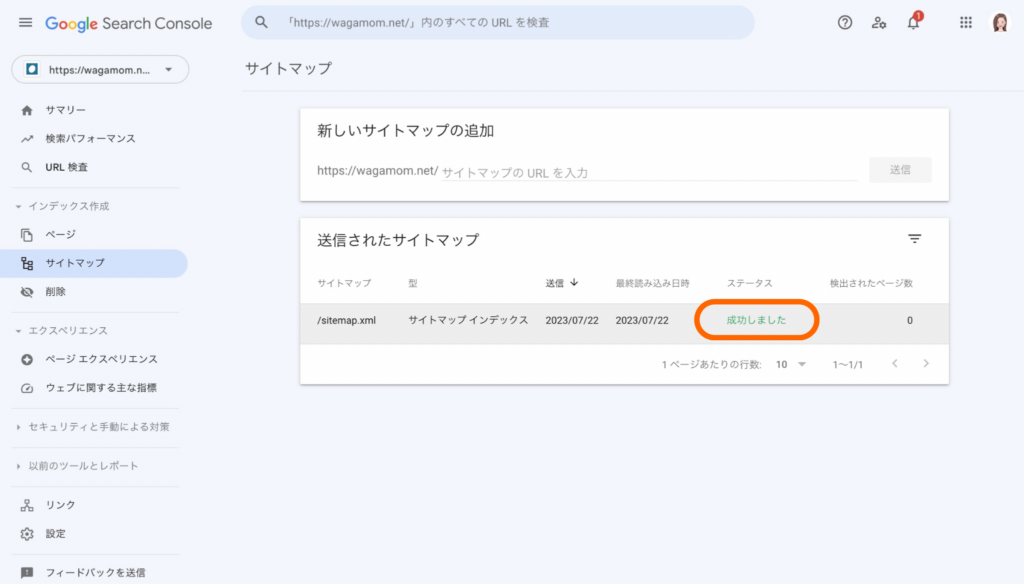Open the Google apps grid
Image resolution: width=1024 pixels, height=584 pixels.
[965, 22]
